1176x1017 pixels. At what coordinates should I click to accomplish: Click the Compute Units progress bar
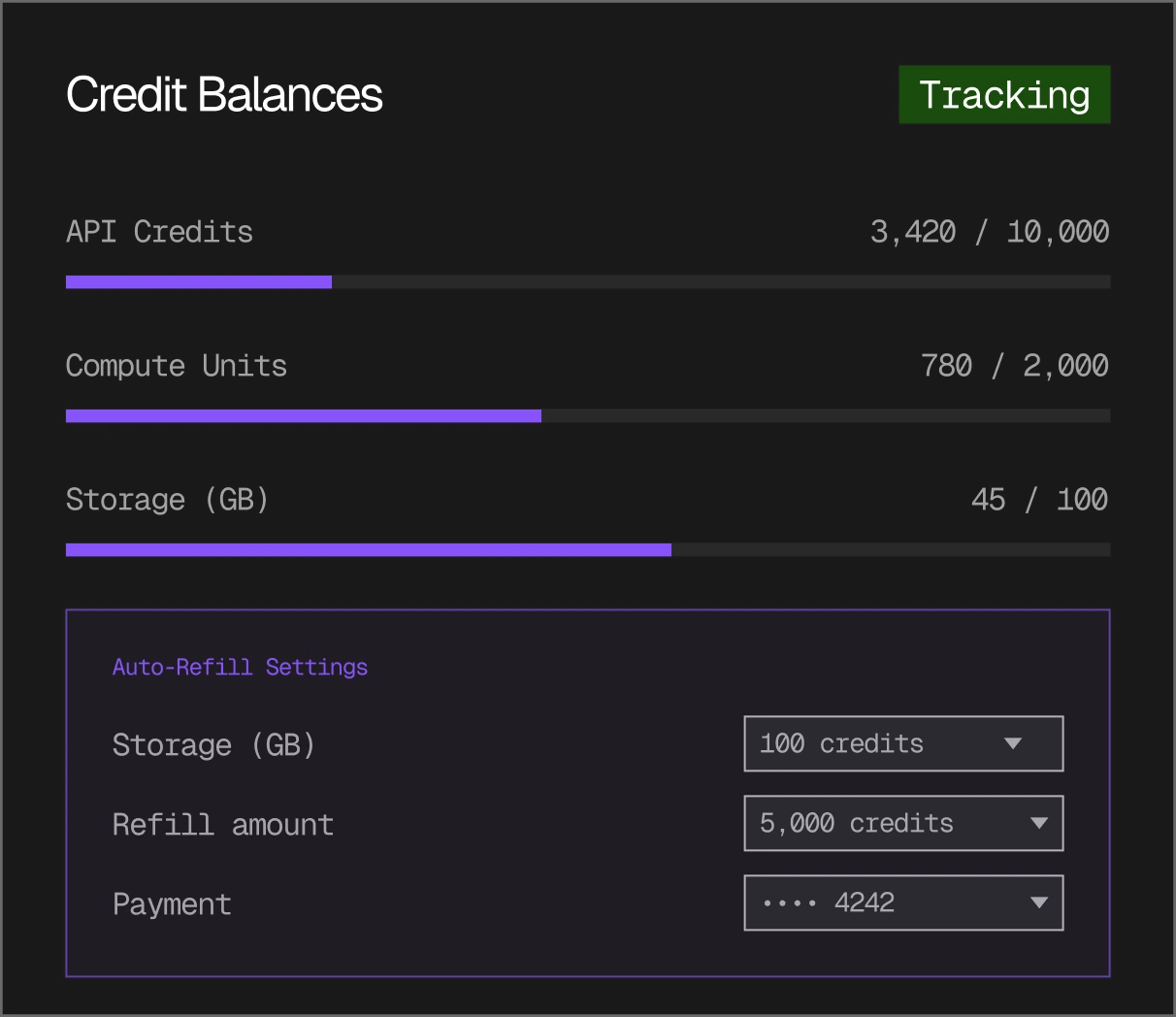(x=588, y=416)
